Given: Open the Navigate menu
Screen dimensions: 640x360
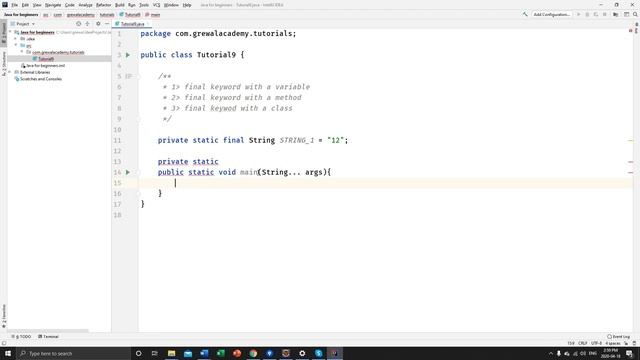Looking at the screenshot, I should [x=53, y=5].
